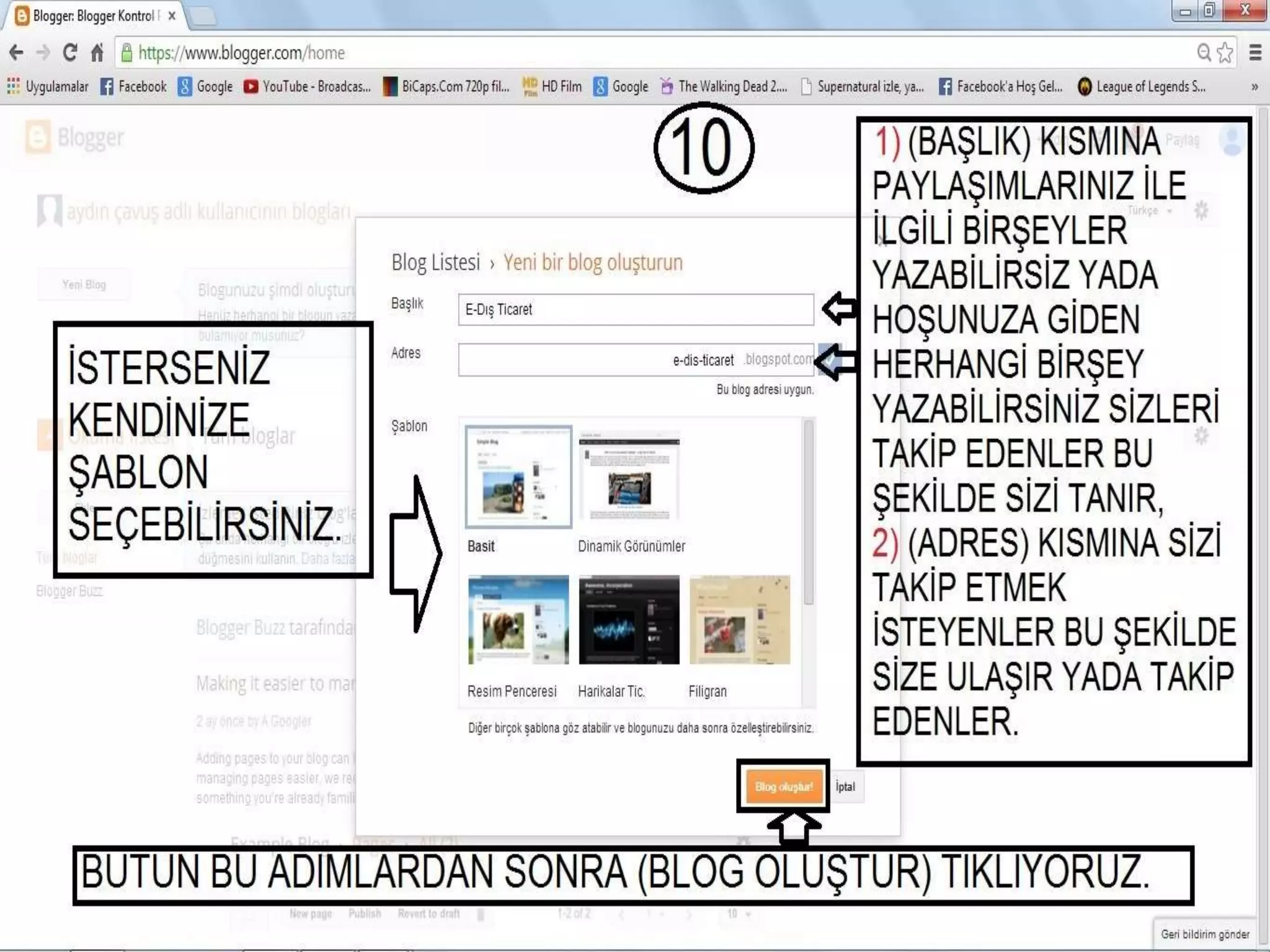Bookmark this page with the star icon
Viewport: 1270px width, 952px height.
(x=1225, y=53)
